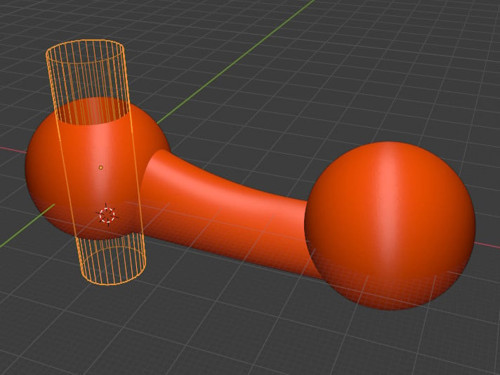The image size is (500, 375).
Task: Select the orange wireframe cylinder object
Action: 96,162
